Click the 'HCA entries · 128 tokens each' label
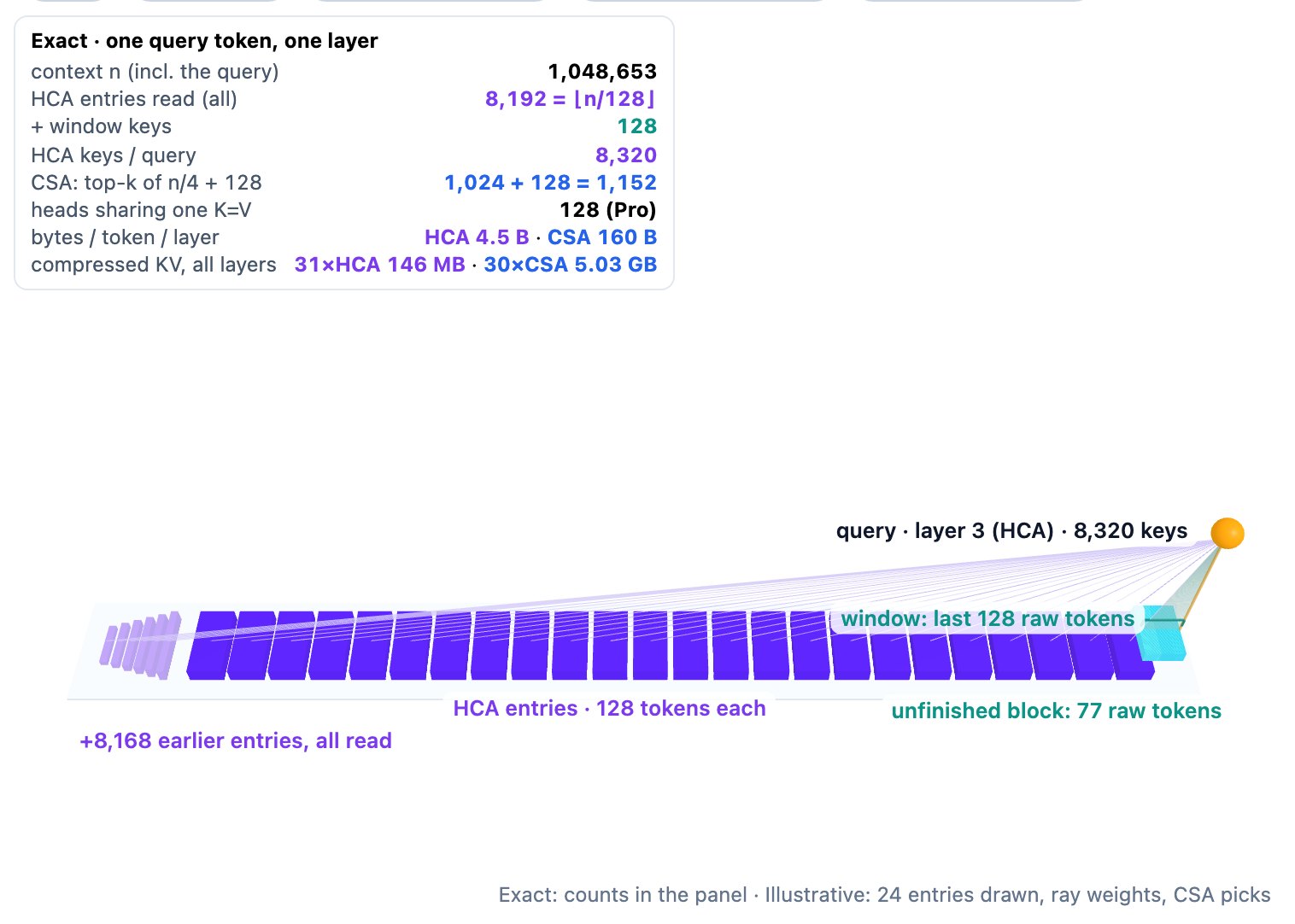 pyautogui.click(x=610, y=709)
